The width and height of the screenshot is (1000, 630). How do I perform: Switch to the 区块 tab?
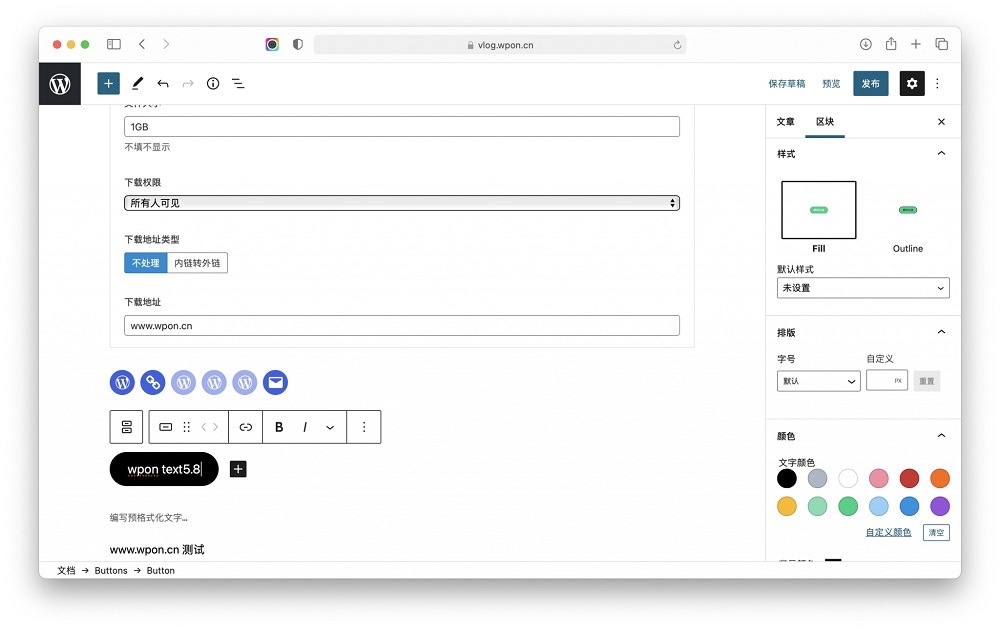coord(825,121)
